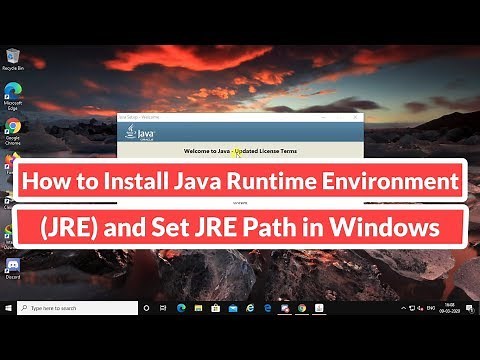Screen dimensions: 480x360
Task: Switch to the Java installer taskbar icon
Action: click(319, 308)
